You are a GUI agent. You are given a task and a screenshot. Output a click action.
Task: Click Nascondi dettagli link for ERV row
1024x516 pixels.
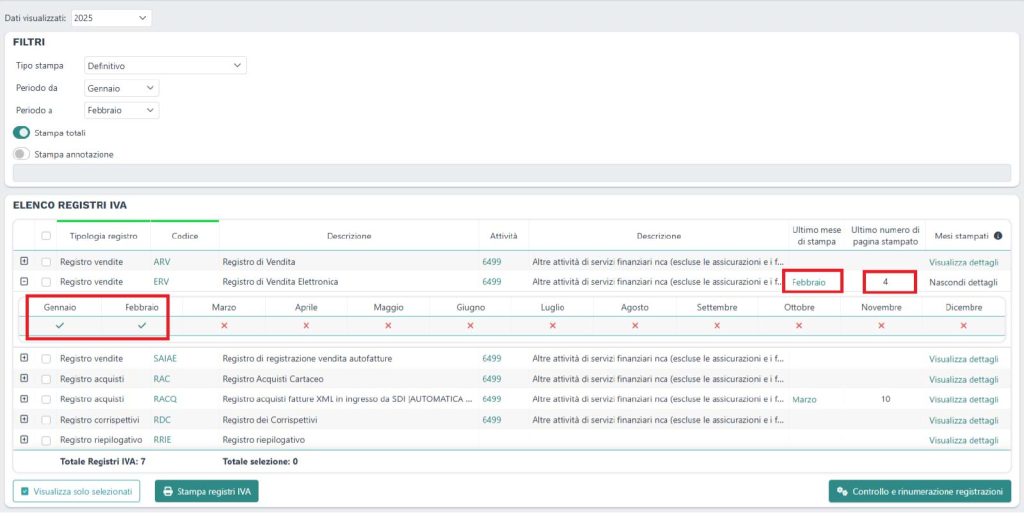963,282
